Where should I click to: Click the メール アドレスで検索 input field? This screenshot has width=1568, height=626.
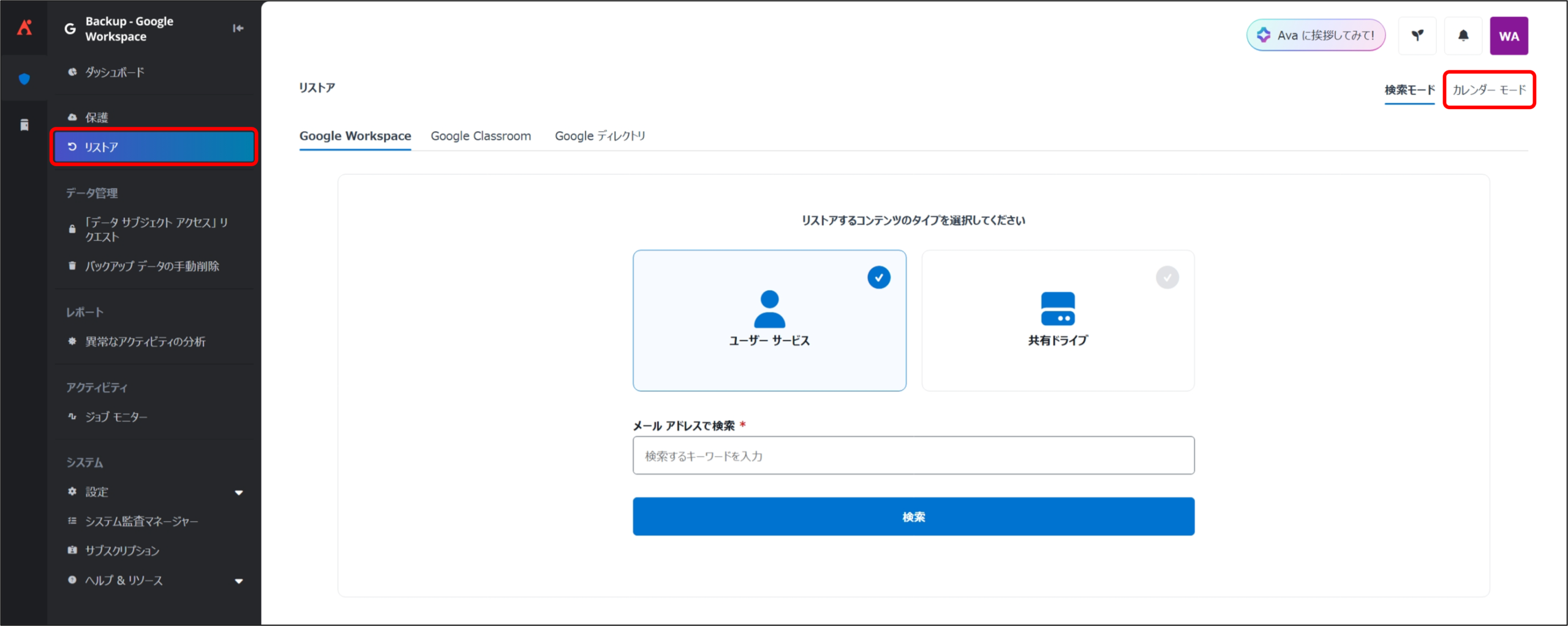pos(913,456)
